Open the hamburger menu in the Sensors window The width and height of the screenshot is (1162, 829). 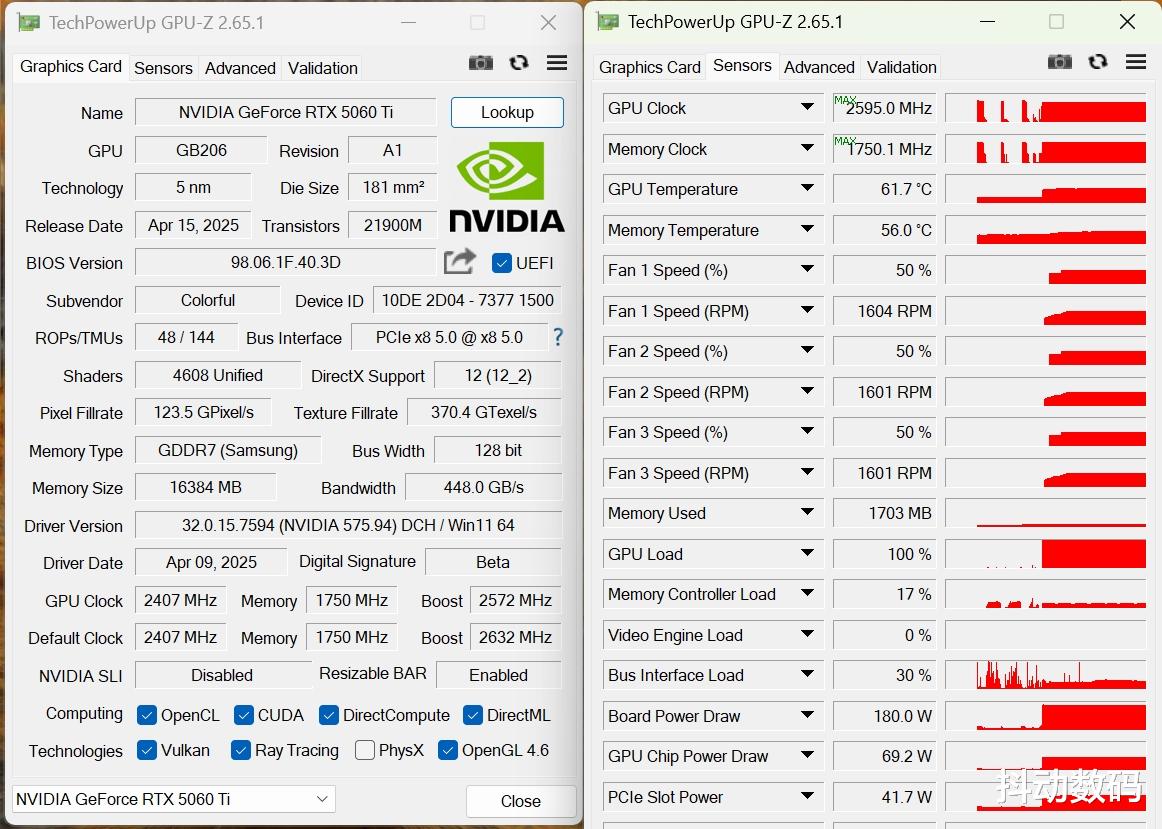point(1135,62)
